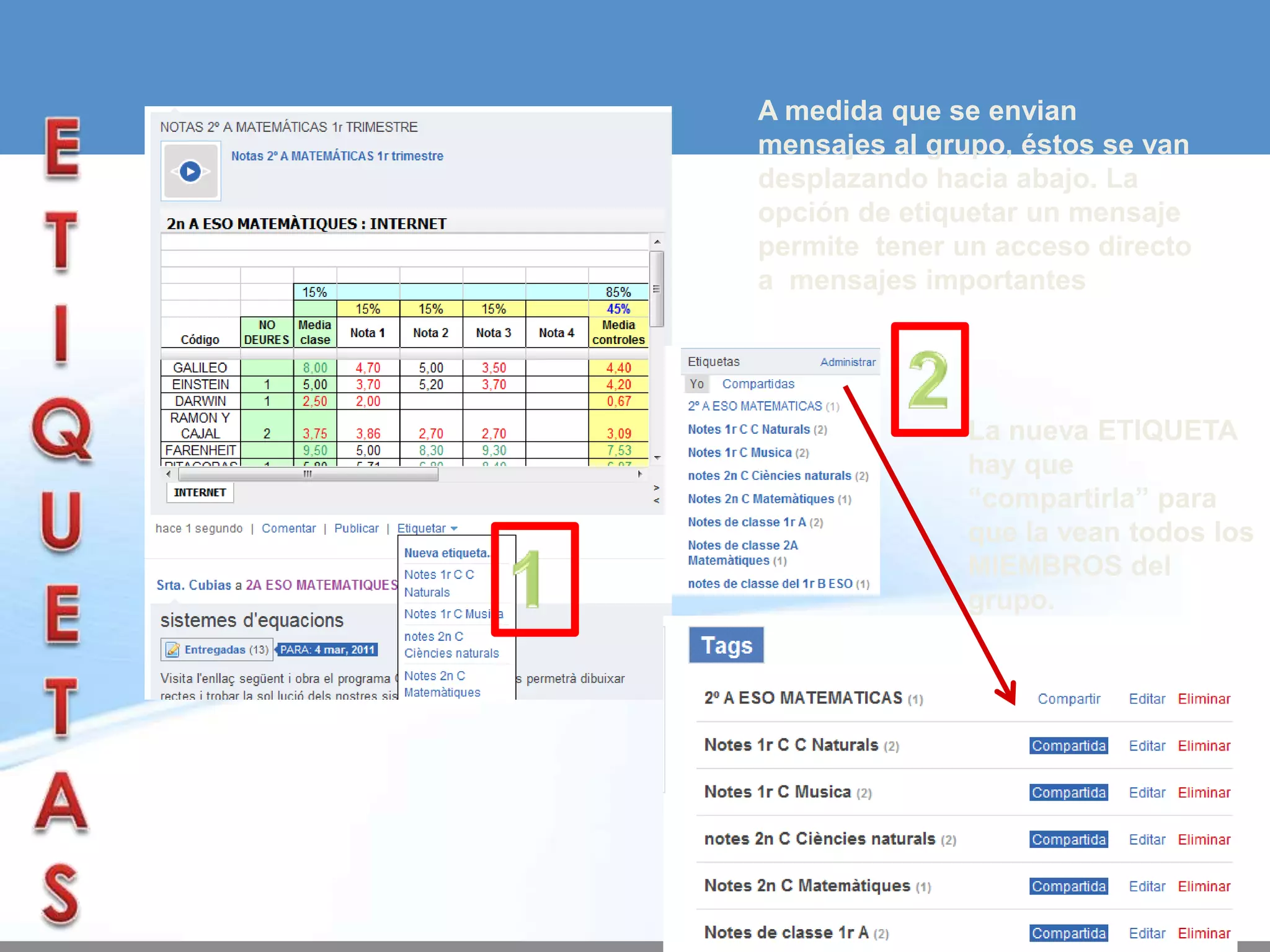Click the sistemes d'equacions assignment title

(x=252, y=620)
